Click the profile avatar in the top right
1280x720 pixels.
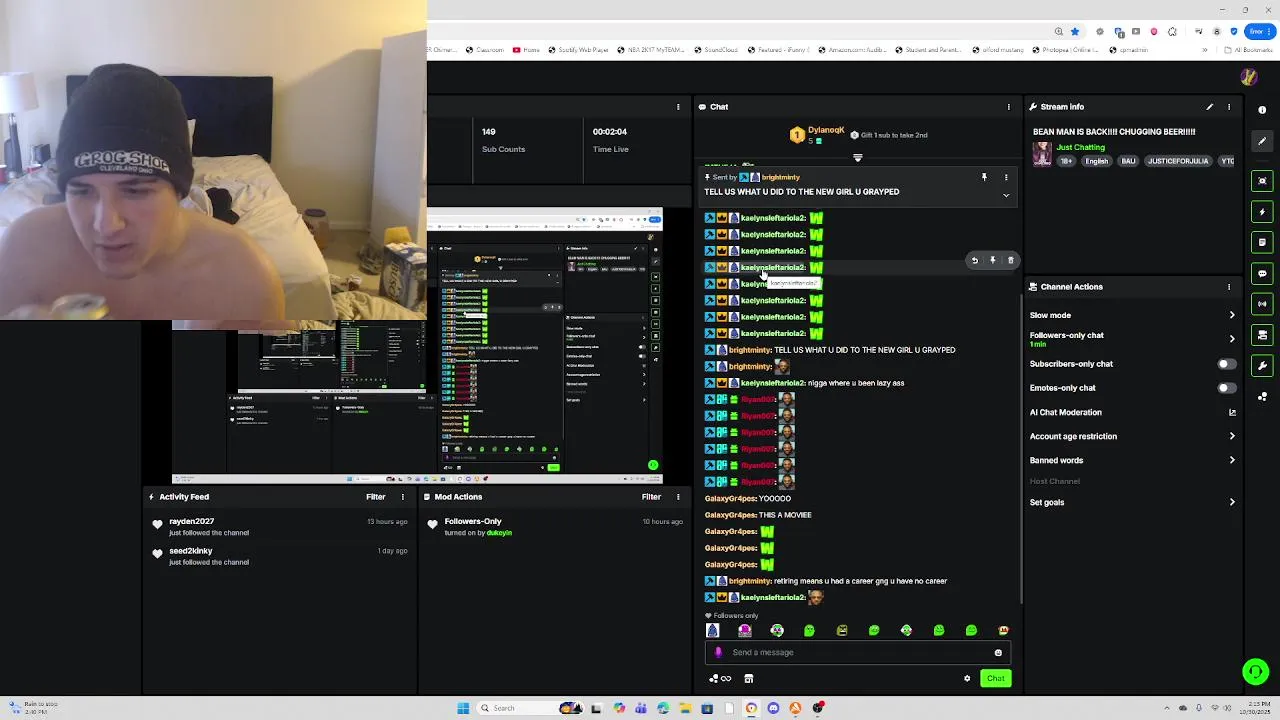click(x=1248, y=78)
